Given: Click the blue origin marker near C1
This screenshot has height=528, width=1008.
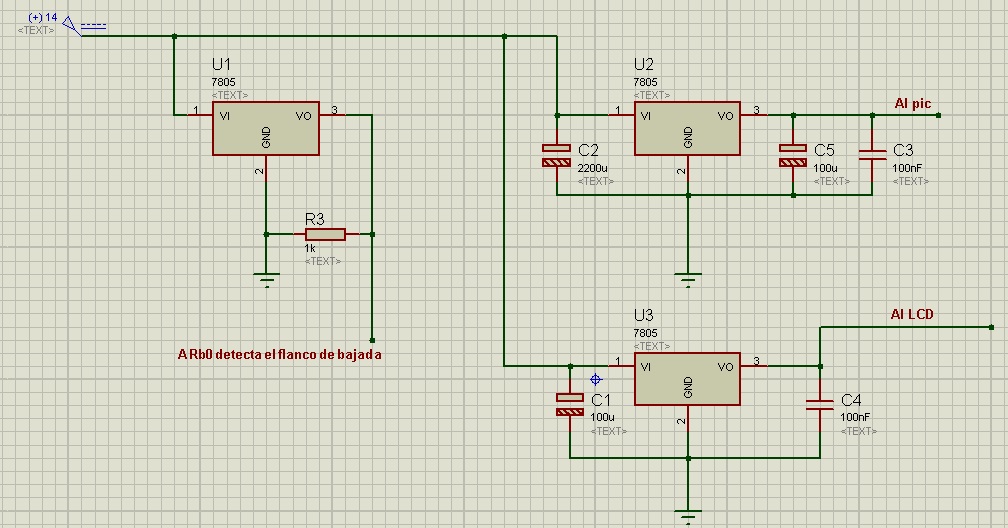Looking at the screenshot, I should point(595,379).
